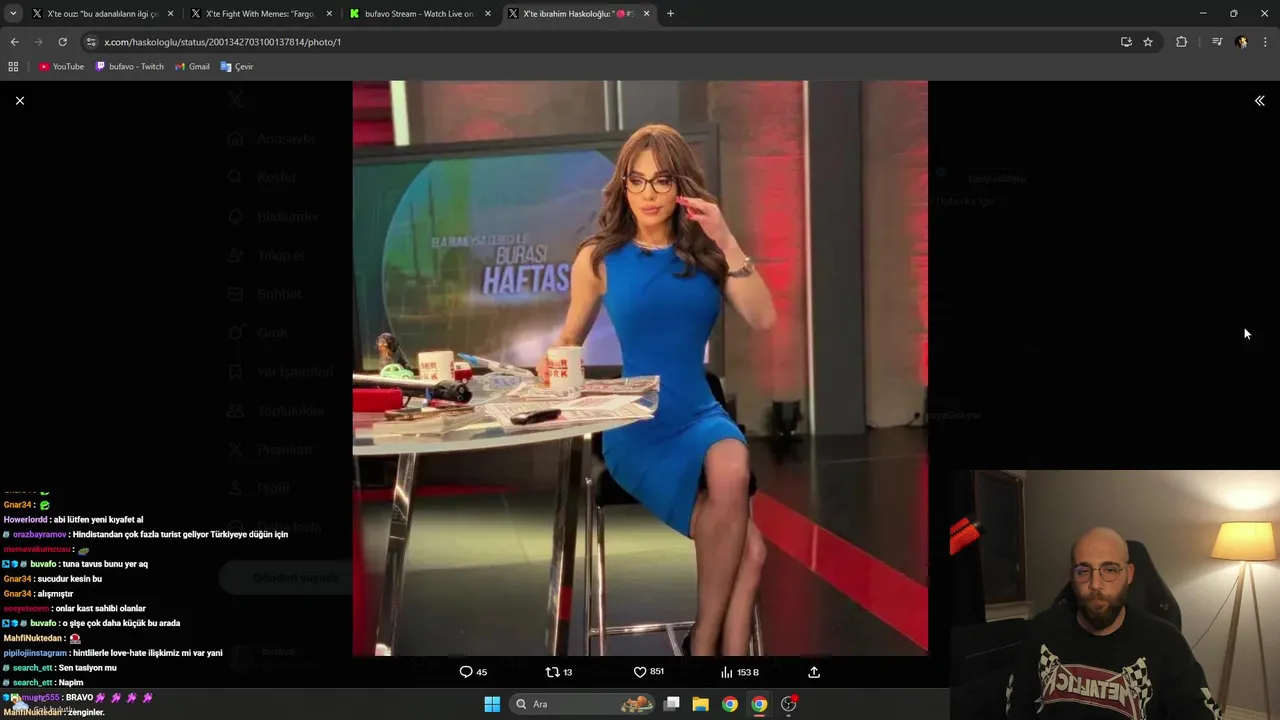Bookmark this page with the star
The width and height of the screenshot is (1280, 720).
coord(1148,42)
